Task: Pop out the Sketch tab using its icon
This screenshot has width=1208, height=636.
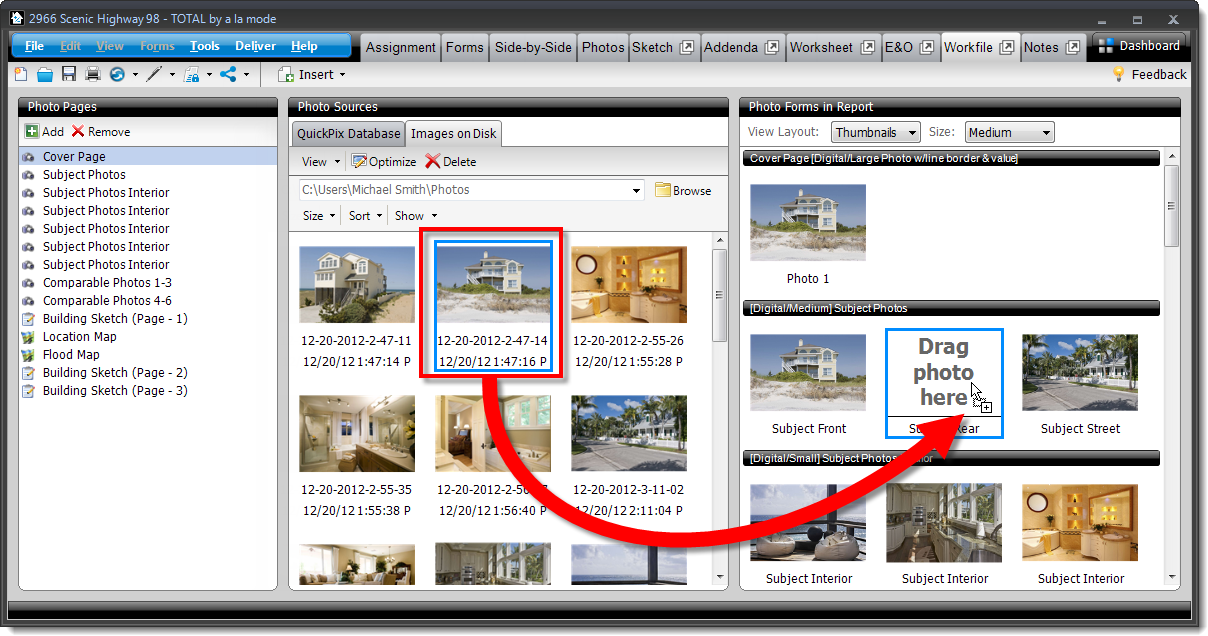Action: [686, 47]
